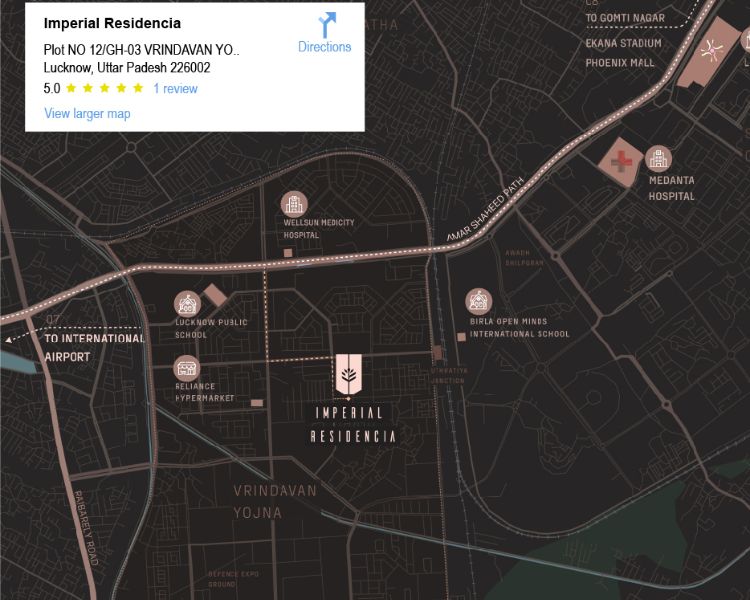Click the Amar Shaheed Path road label
The height and width of the screenshot is (600, 750).
pos(485,209)
